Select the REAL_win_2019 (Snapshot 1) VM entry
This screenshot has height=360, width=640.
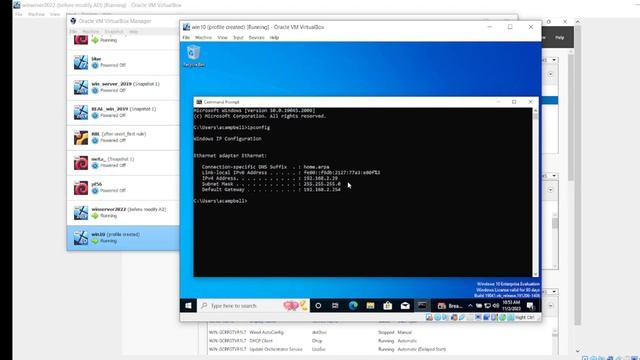click(123, 112)
